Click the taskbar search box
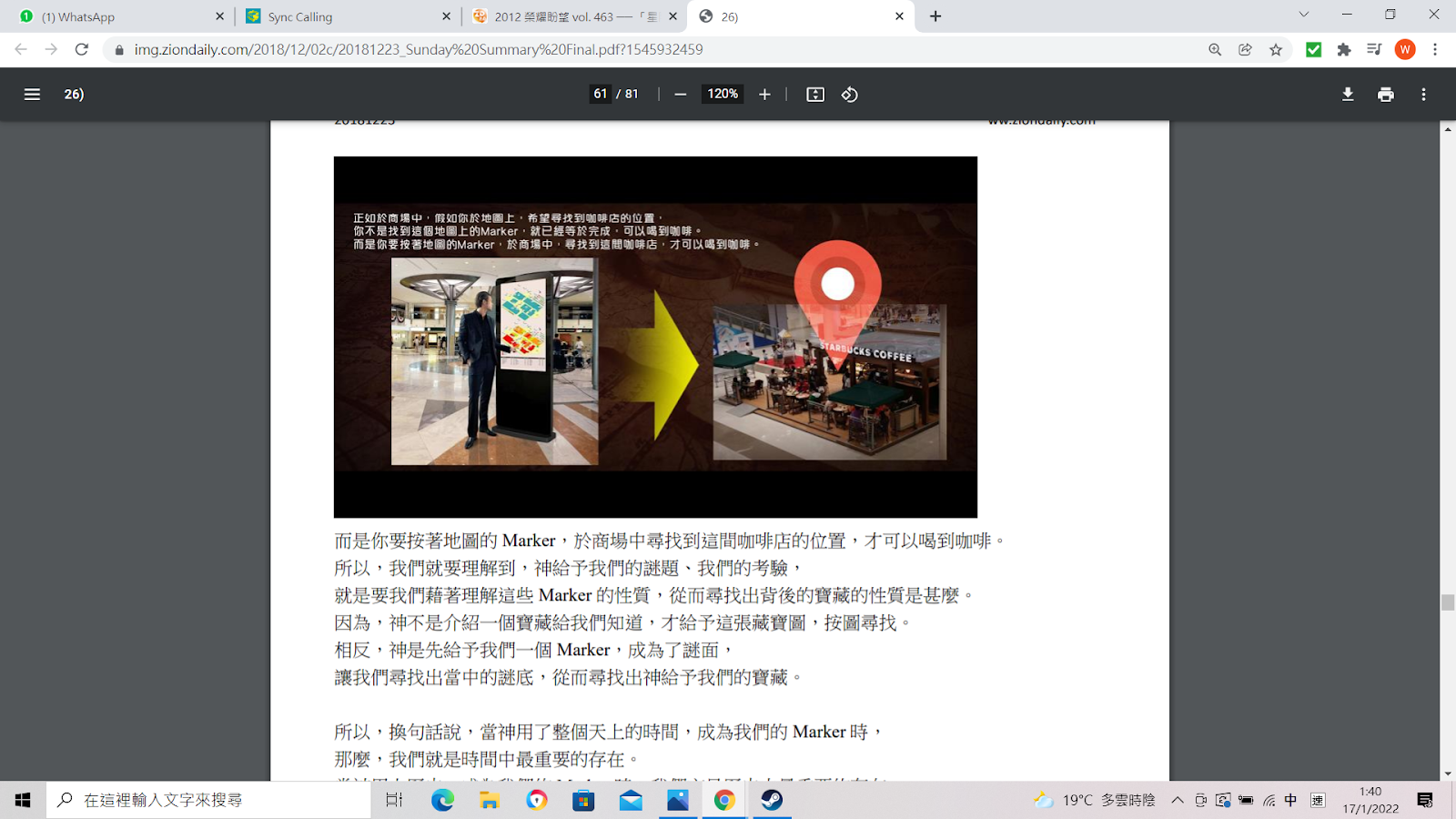1456x819 pixels. click(208, 800)
